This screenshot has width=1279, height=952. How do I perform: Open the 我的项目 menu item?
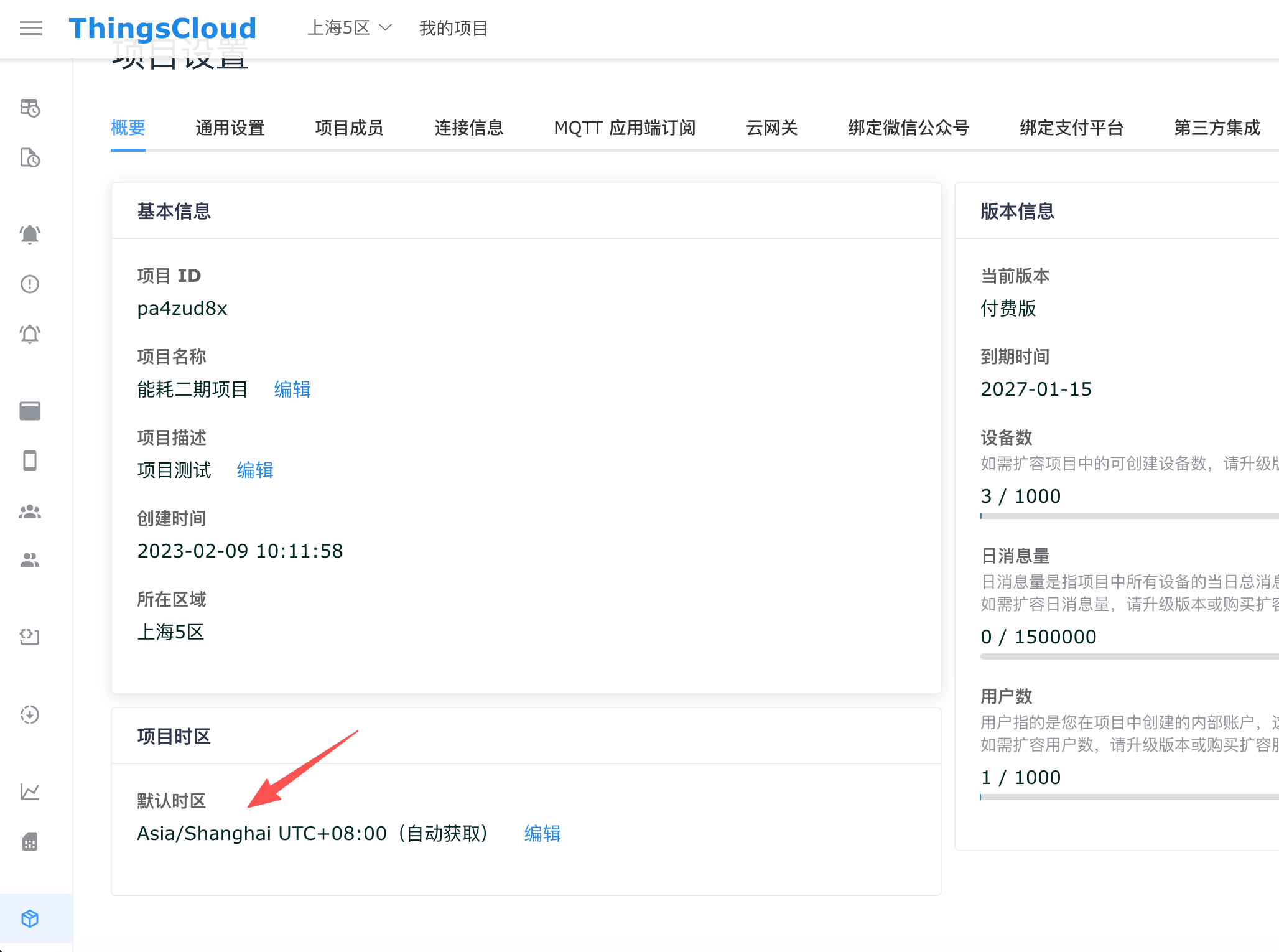[453, 28]
